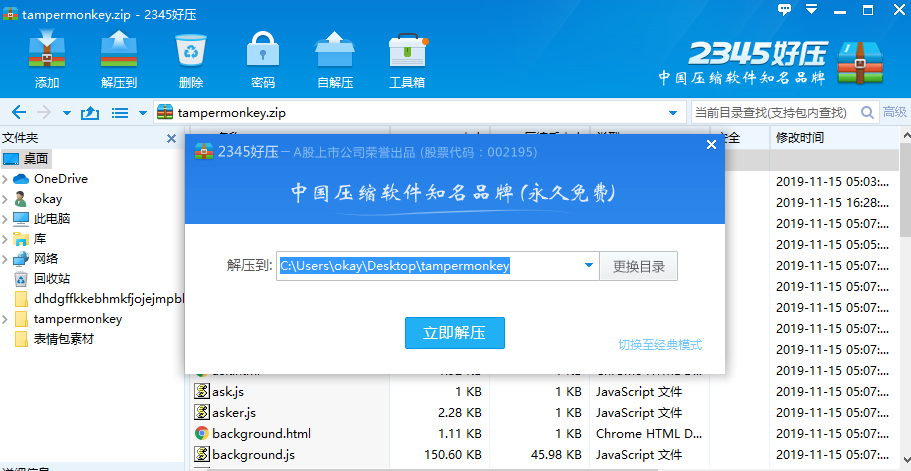Click the Chrome HTML D... type cell
Viewport: 911px width, 471px height.
point(649,434)
